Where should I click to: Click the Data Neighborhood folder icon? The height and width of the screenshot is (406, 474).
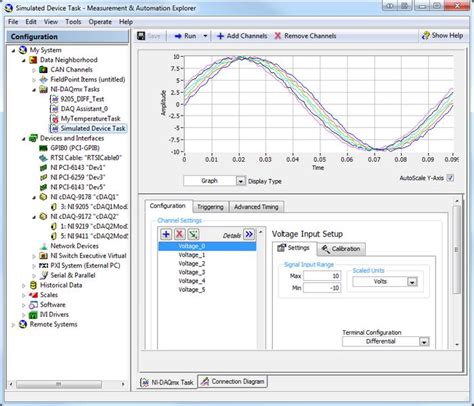point(33,60)
